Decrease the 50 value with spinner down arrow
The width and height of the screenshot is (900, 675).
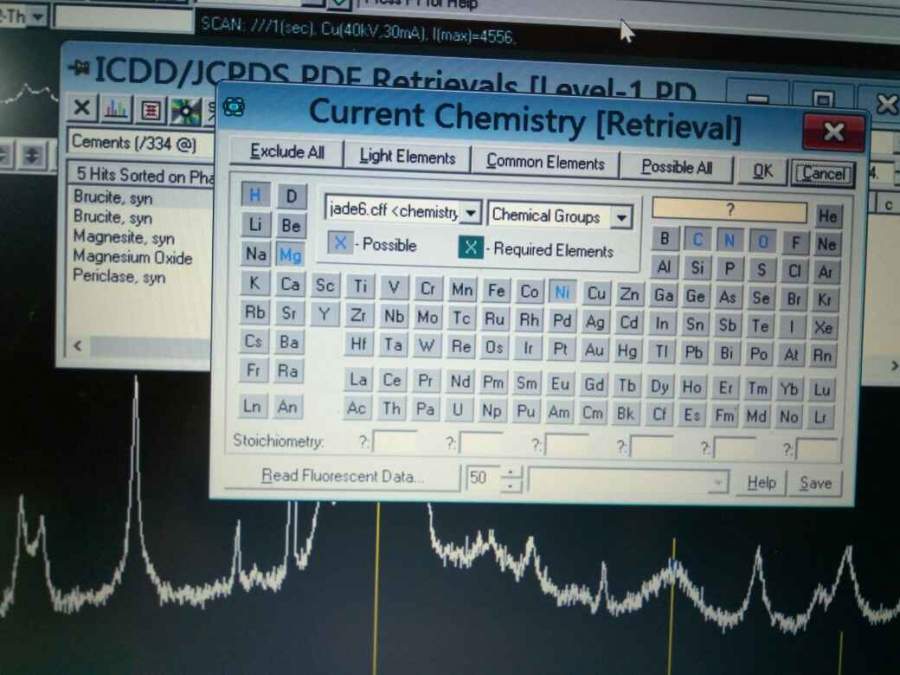tap(511, 486)
